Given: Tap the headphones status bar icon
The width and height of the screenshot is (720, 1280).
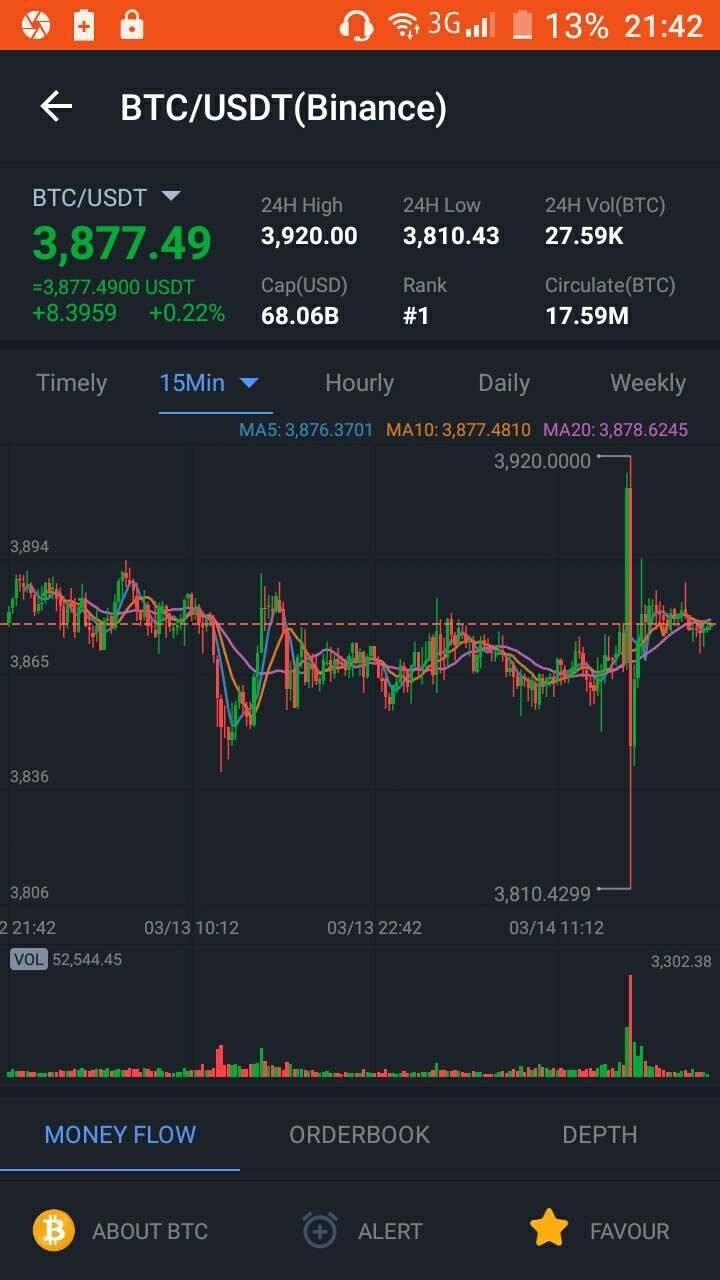Looking at the screenshot, I should pyautogui.click(x=356, y=25).
